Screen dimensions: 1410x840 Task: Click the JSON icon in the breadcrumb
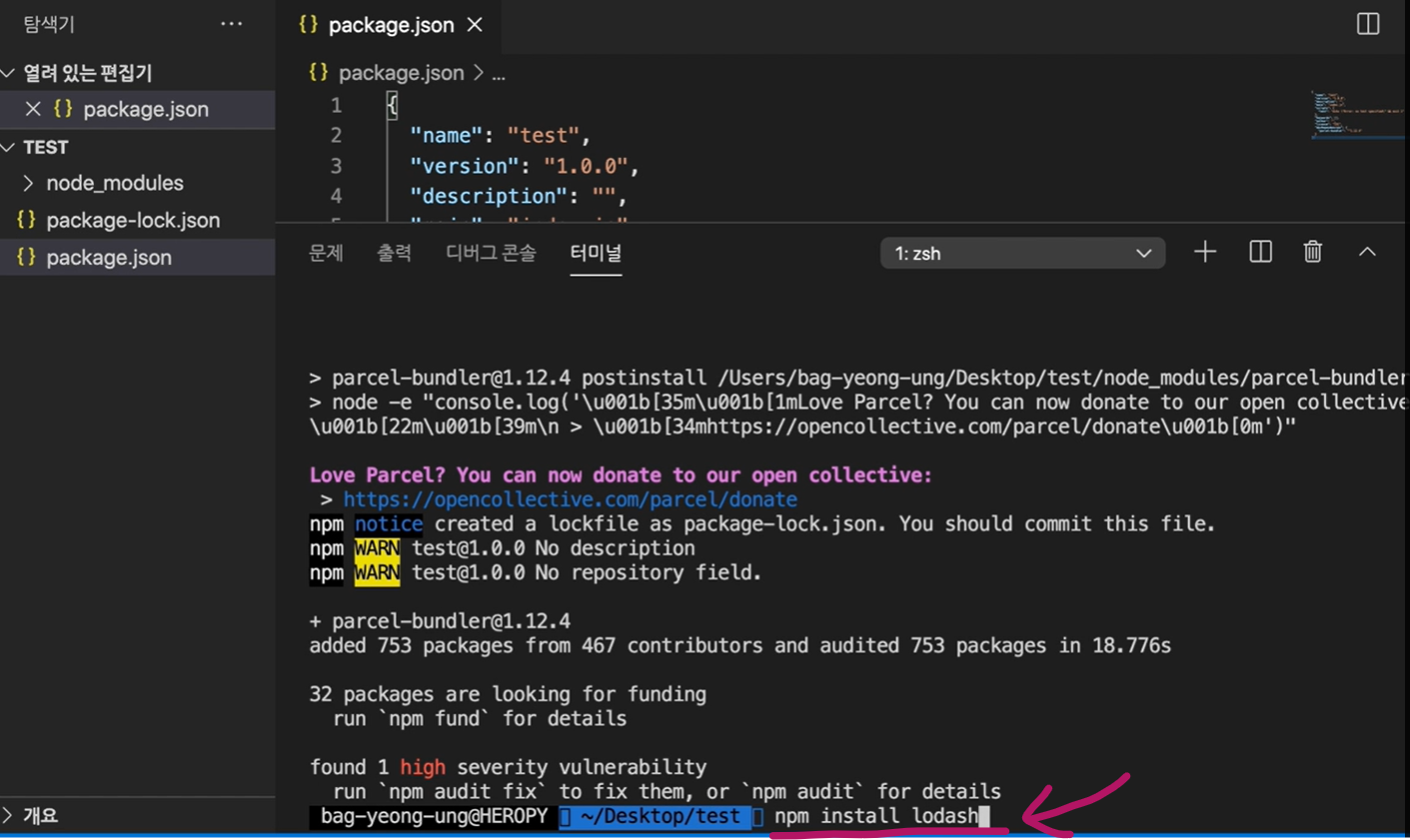[x=318, y=72]
